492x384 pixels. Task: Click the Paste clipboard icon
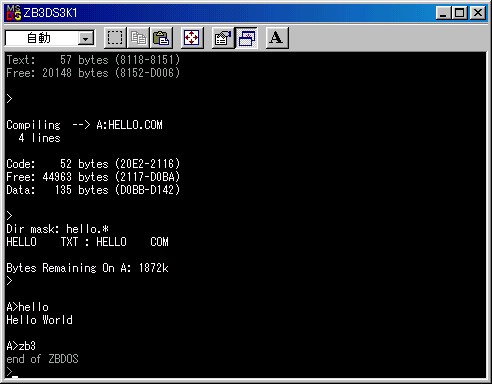coord(161,38)
